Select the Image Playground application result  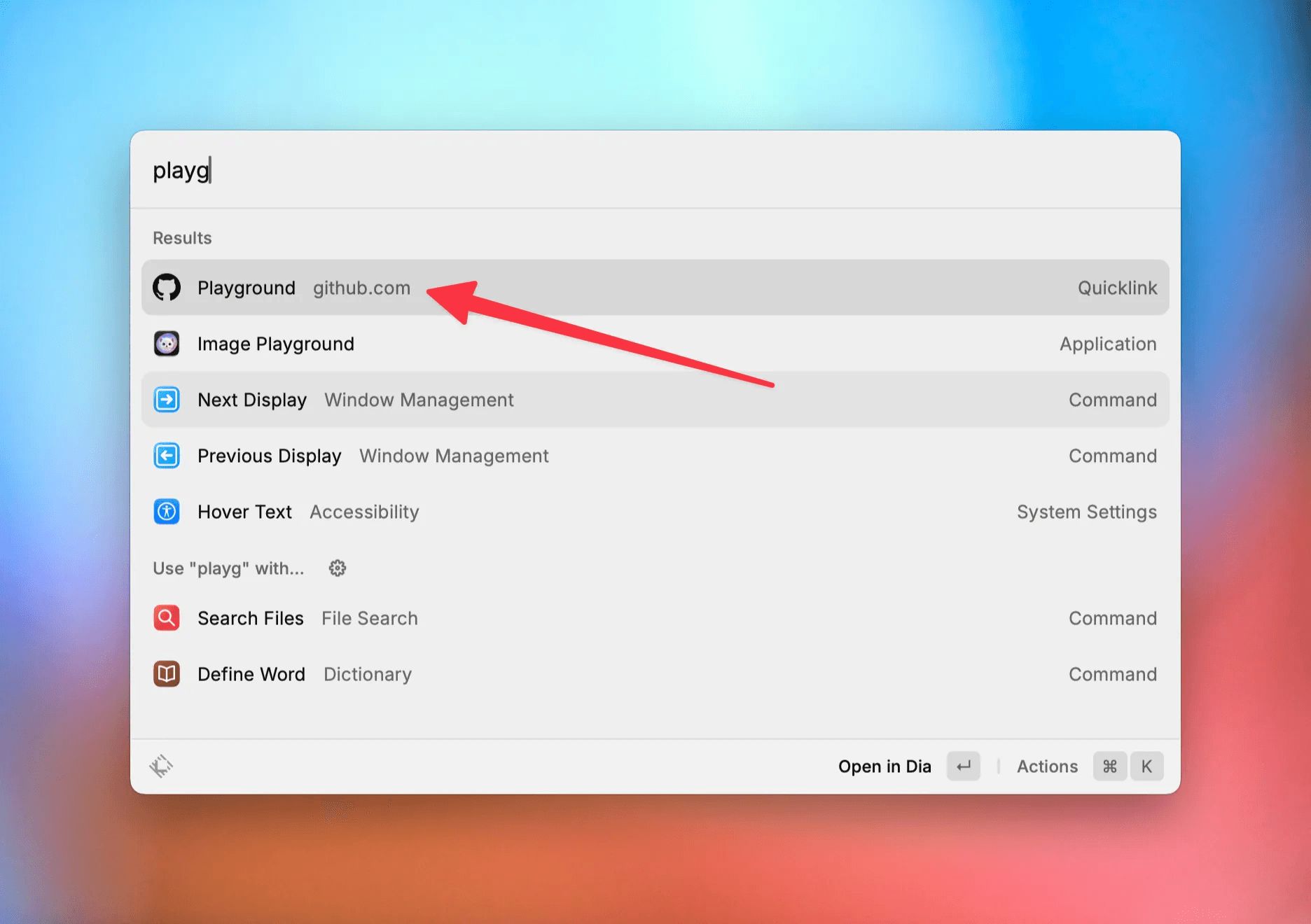(x=655, y=344)
